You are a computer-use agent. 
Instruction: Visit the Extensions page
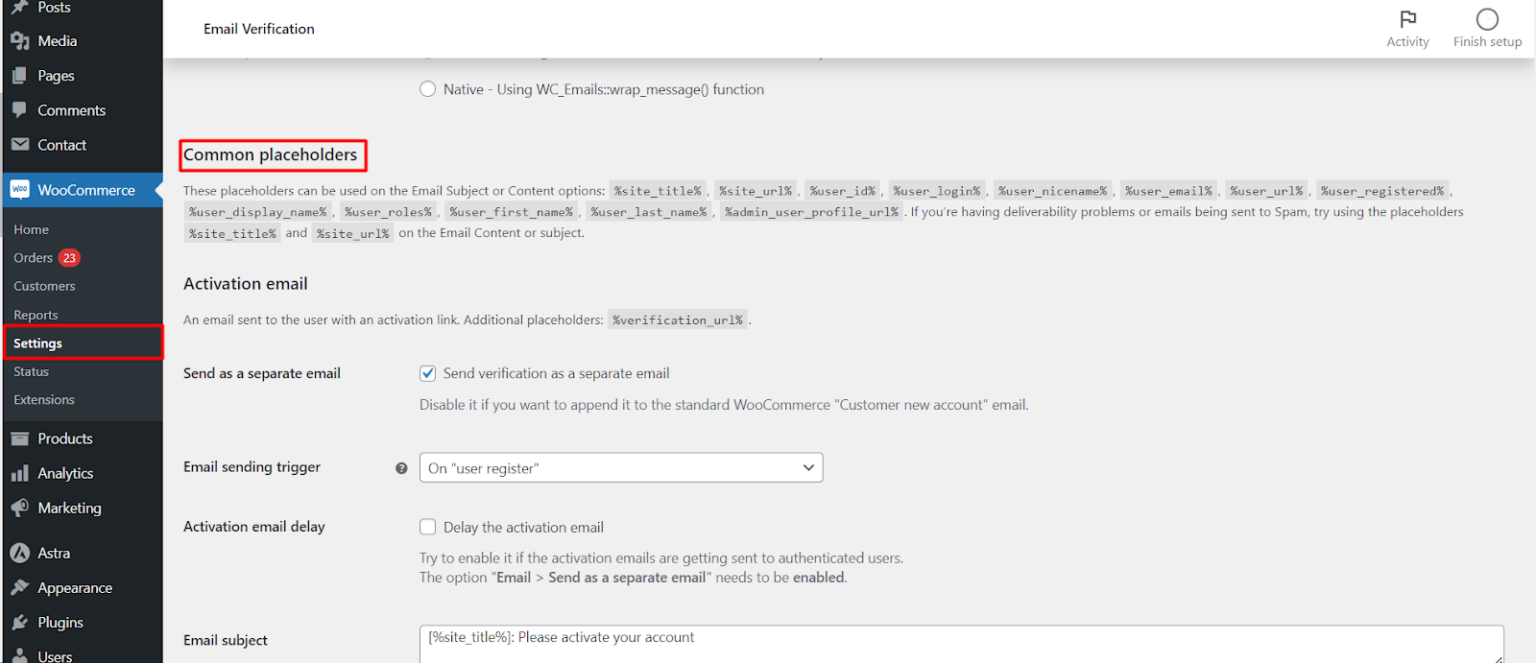44,398
